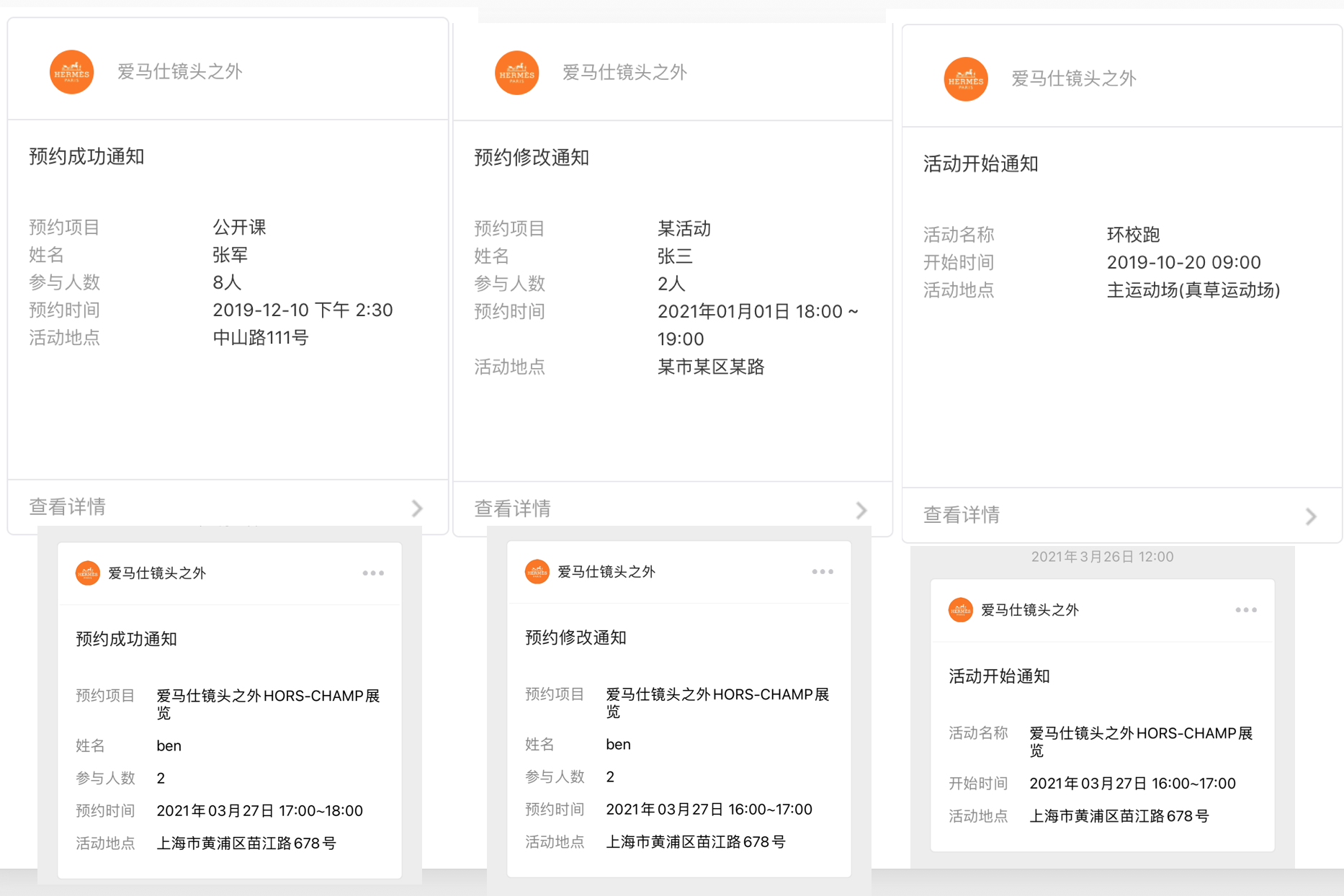Click address 上海市黄浦区苗江路678号 in lower 预约修改通知 card
Viewport: 1344px width, 896px height.
point(696,842)
